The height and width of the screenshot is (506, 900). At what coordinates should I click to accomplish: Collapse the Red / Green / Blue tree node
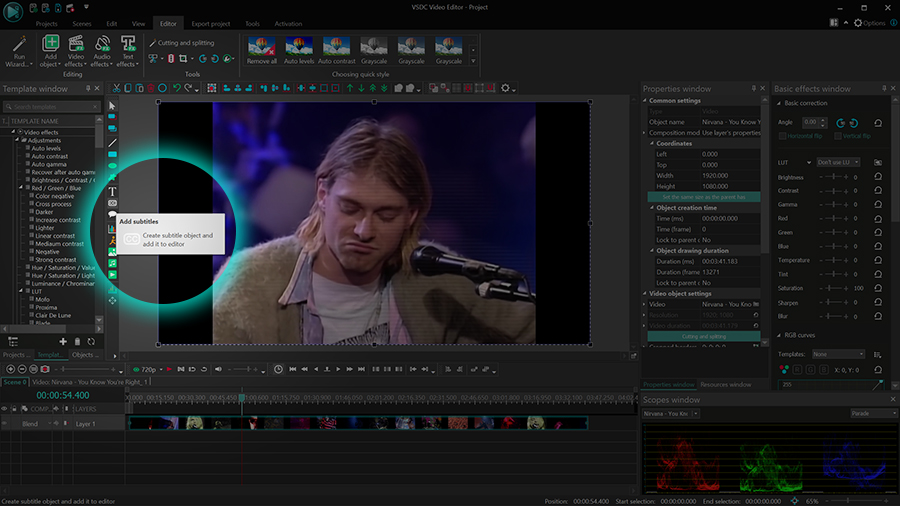[21, 188]
